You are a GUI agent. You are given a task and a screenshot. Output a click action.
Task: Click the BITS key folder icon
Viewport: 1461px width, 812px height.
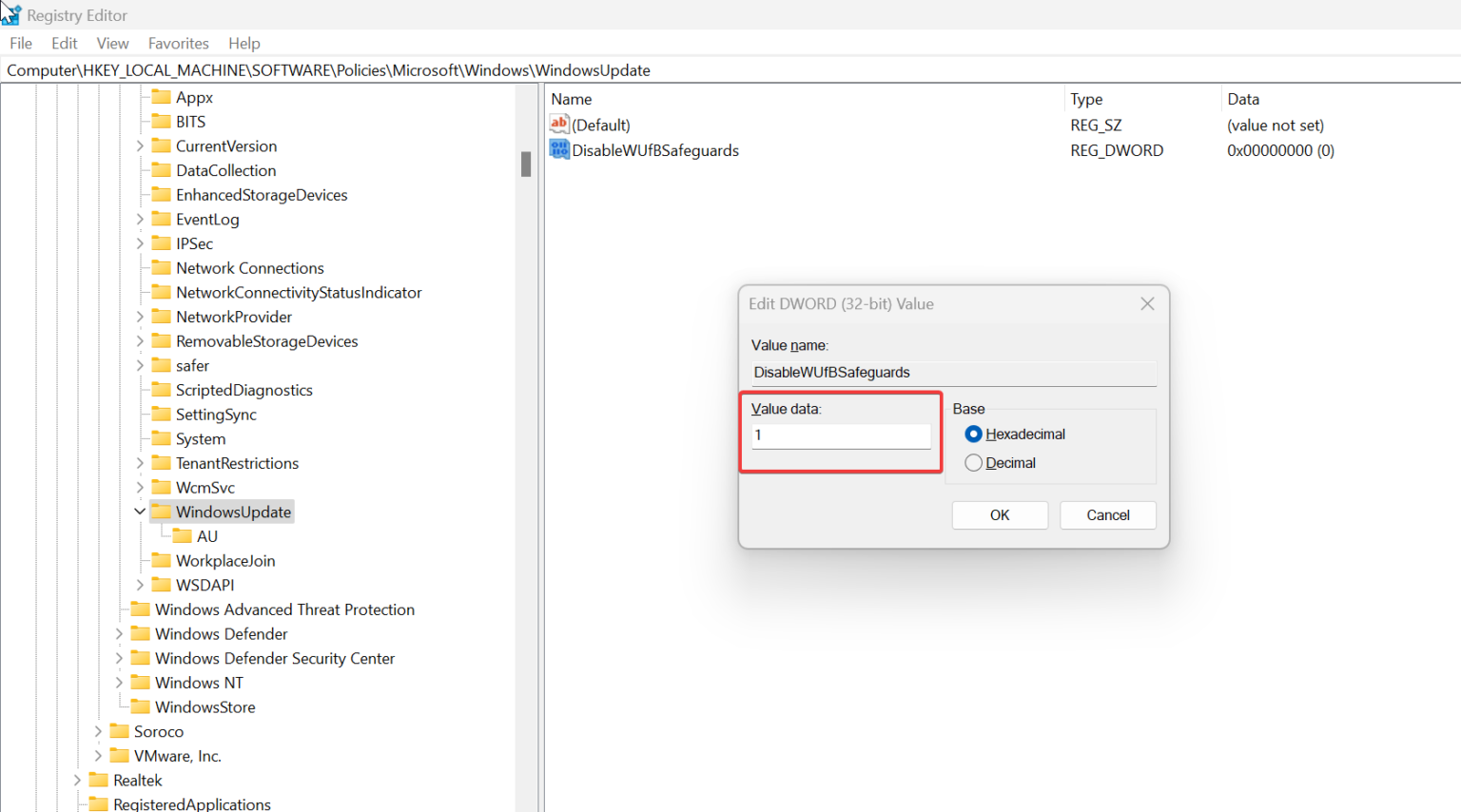(x=161, y=121)
